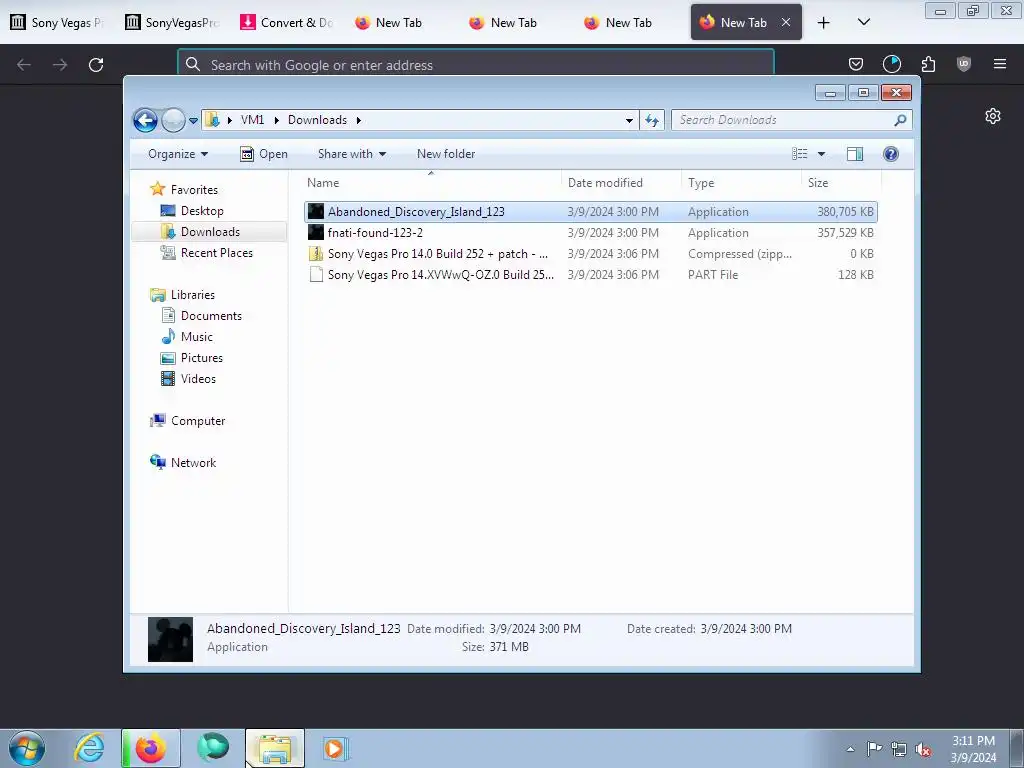The width and height of the screenshot is (1024, 768).
Task: Sort files by Type column header
Action: click(741, 183)
